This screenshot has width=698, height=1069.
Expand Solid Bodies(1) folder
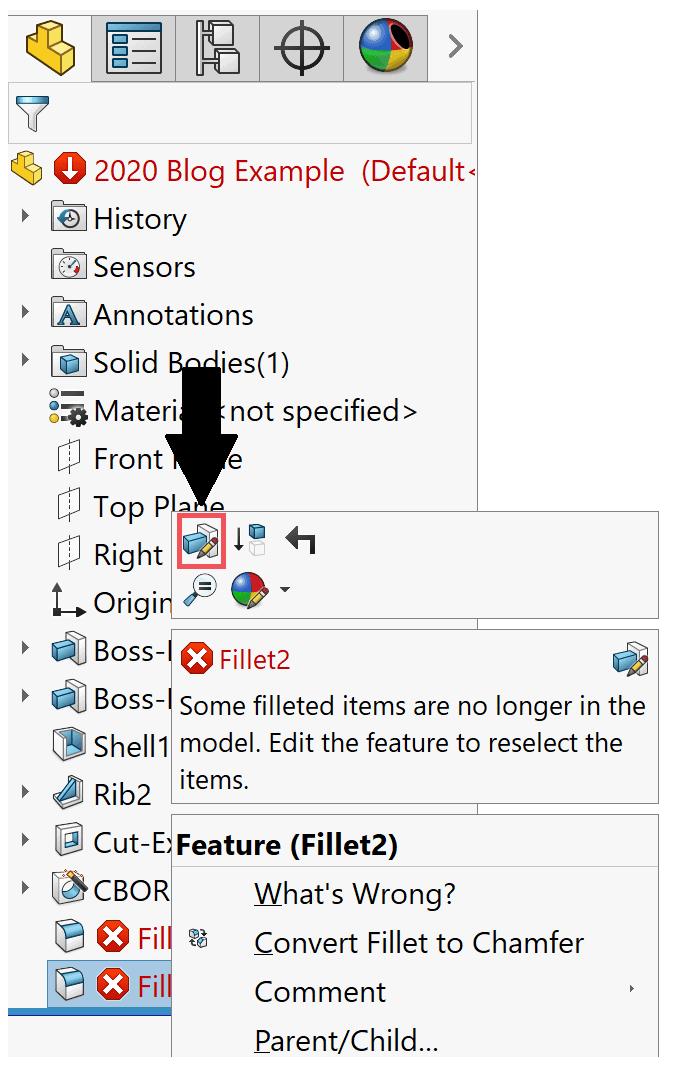pos(25,360)
